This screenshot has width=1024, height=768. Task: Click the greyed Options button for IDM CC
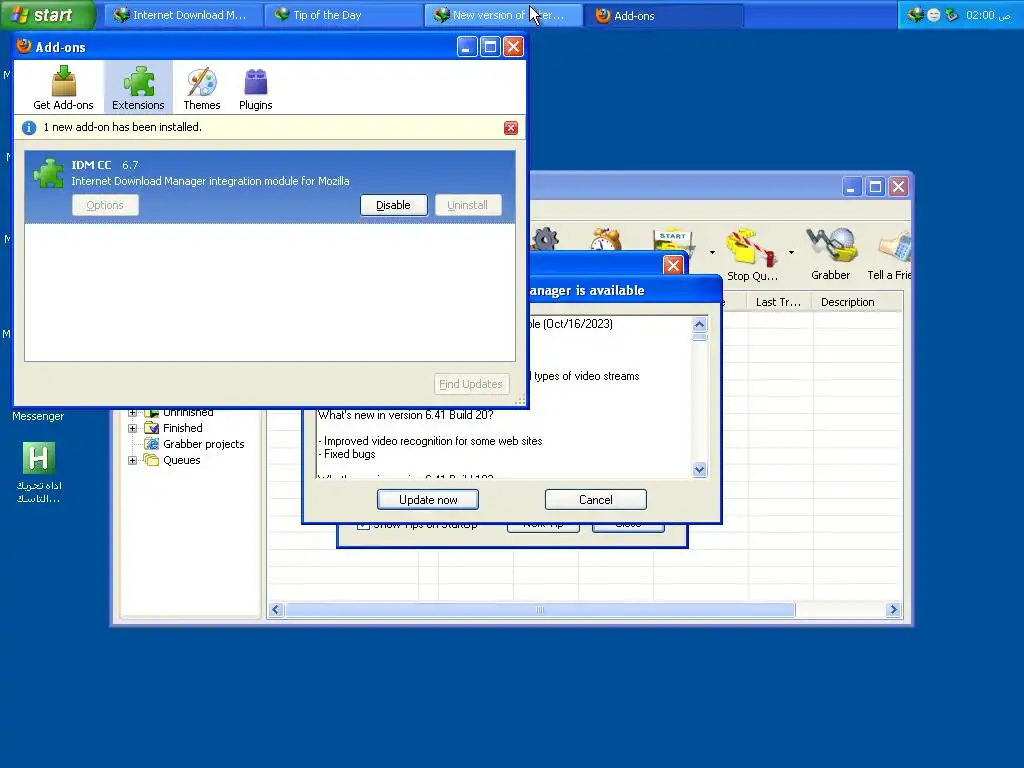pos(105,205)
